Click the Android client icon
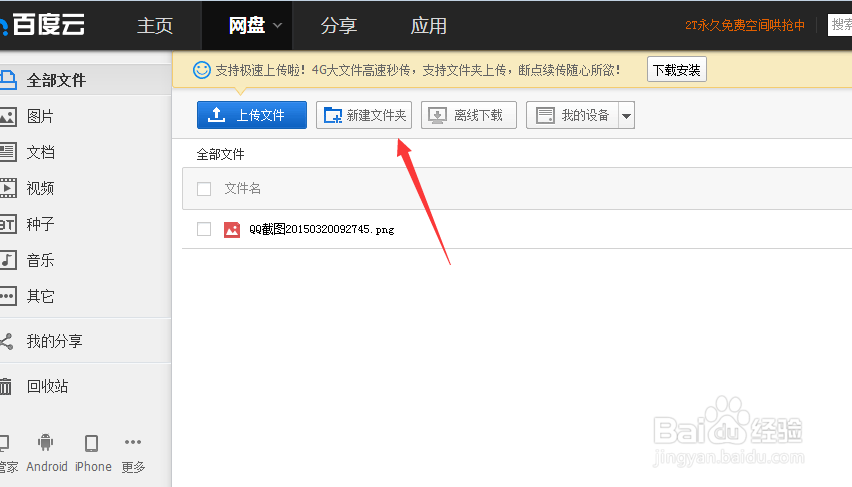The height and width of the screenshot is (487, 852). pyautogui.click(x=46, y=443)
